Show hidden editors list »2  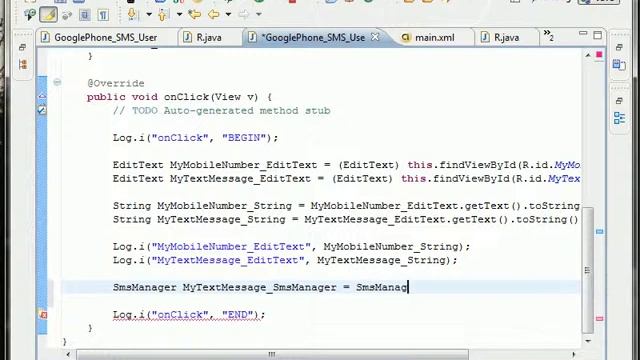tap(549, 36)
